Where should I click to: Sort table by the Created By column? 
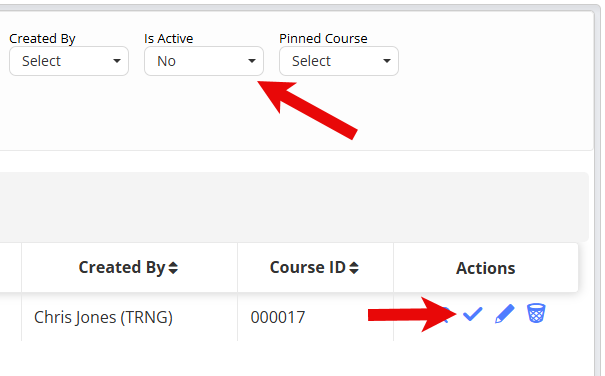122,268
